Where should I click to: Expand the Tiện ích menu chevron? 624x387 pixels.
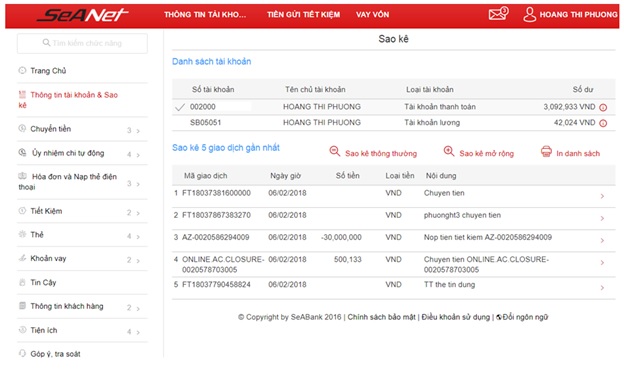click(x=138, y=332)
